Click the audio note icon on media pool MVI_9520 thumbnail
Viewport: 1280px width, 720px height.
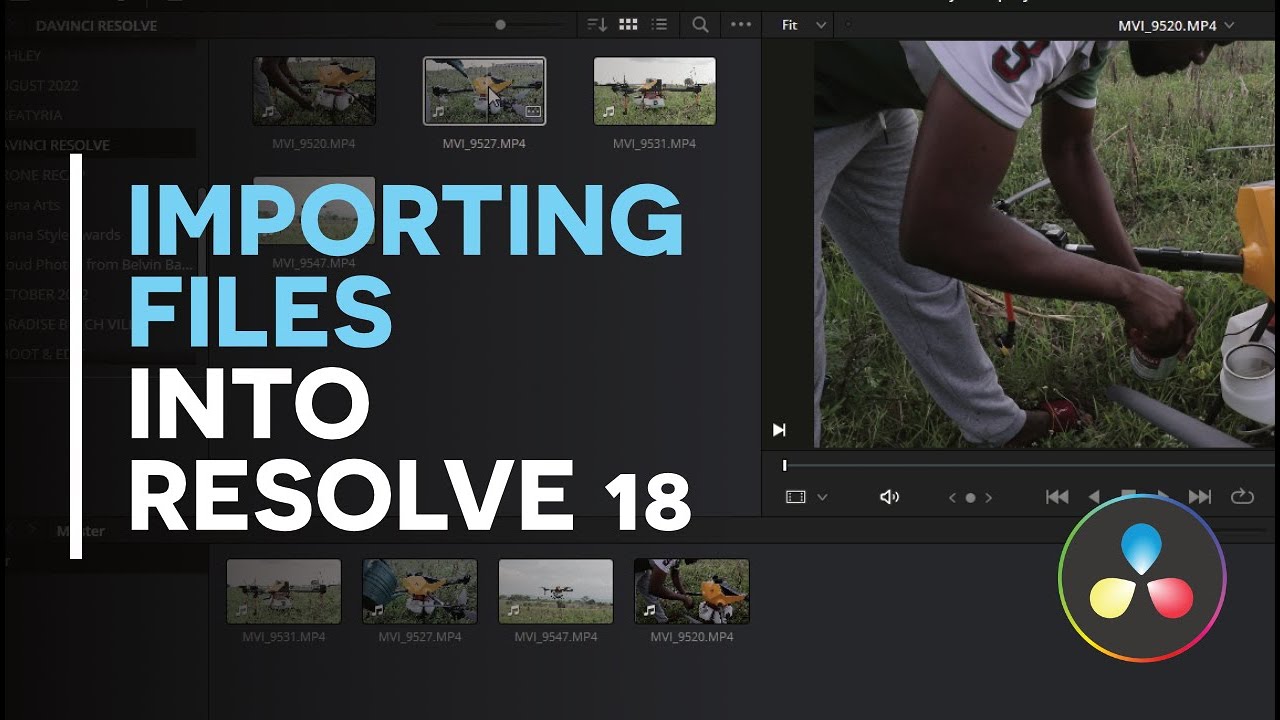tap(649, 609)
